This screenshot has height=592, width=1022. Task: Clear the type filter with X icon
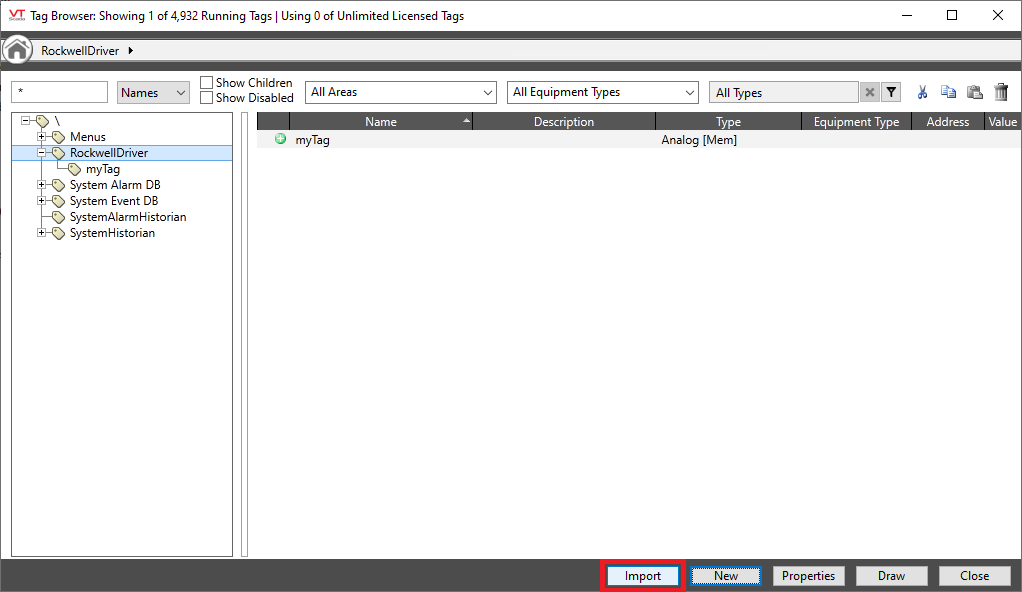(x=870, y=92)
